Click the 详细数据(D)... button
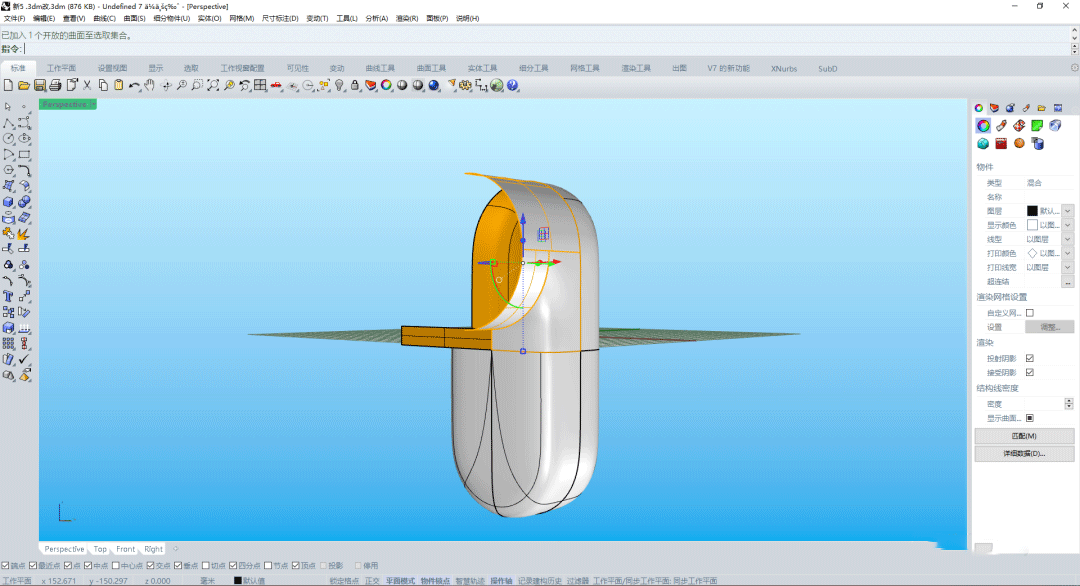 coord(1024,453)
